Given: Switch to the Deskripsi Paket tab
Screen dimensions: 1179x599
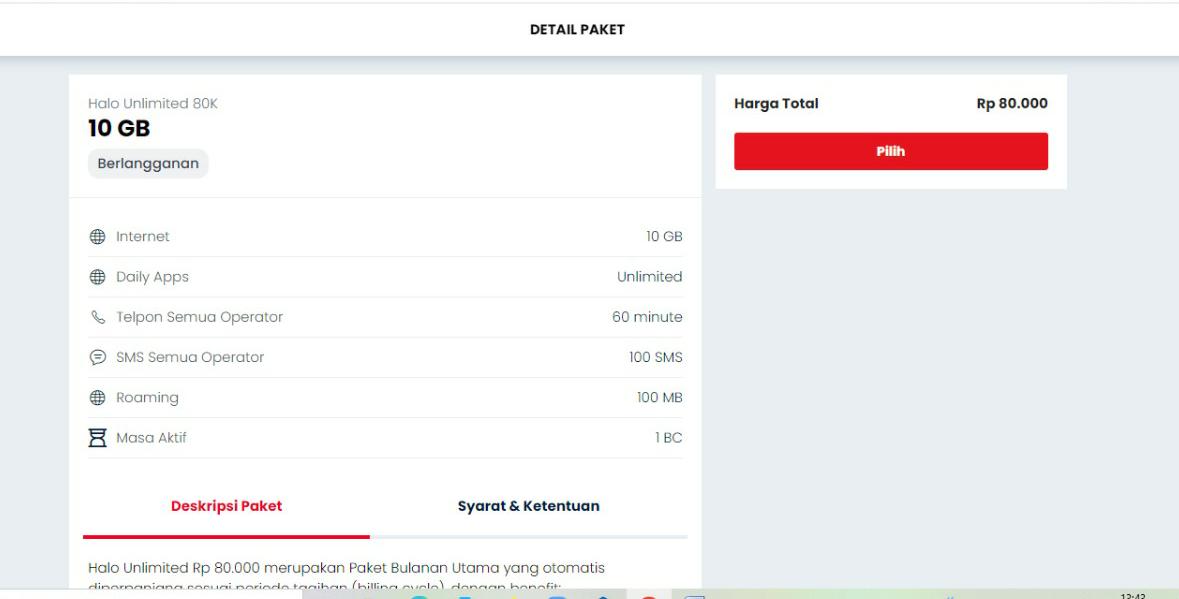Looking at the screenshot, I should 226,506.
